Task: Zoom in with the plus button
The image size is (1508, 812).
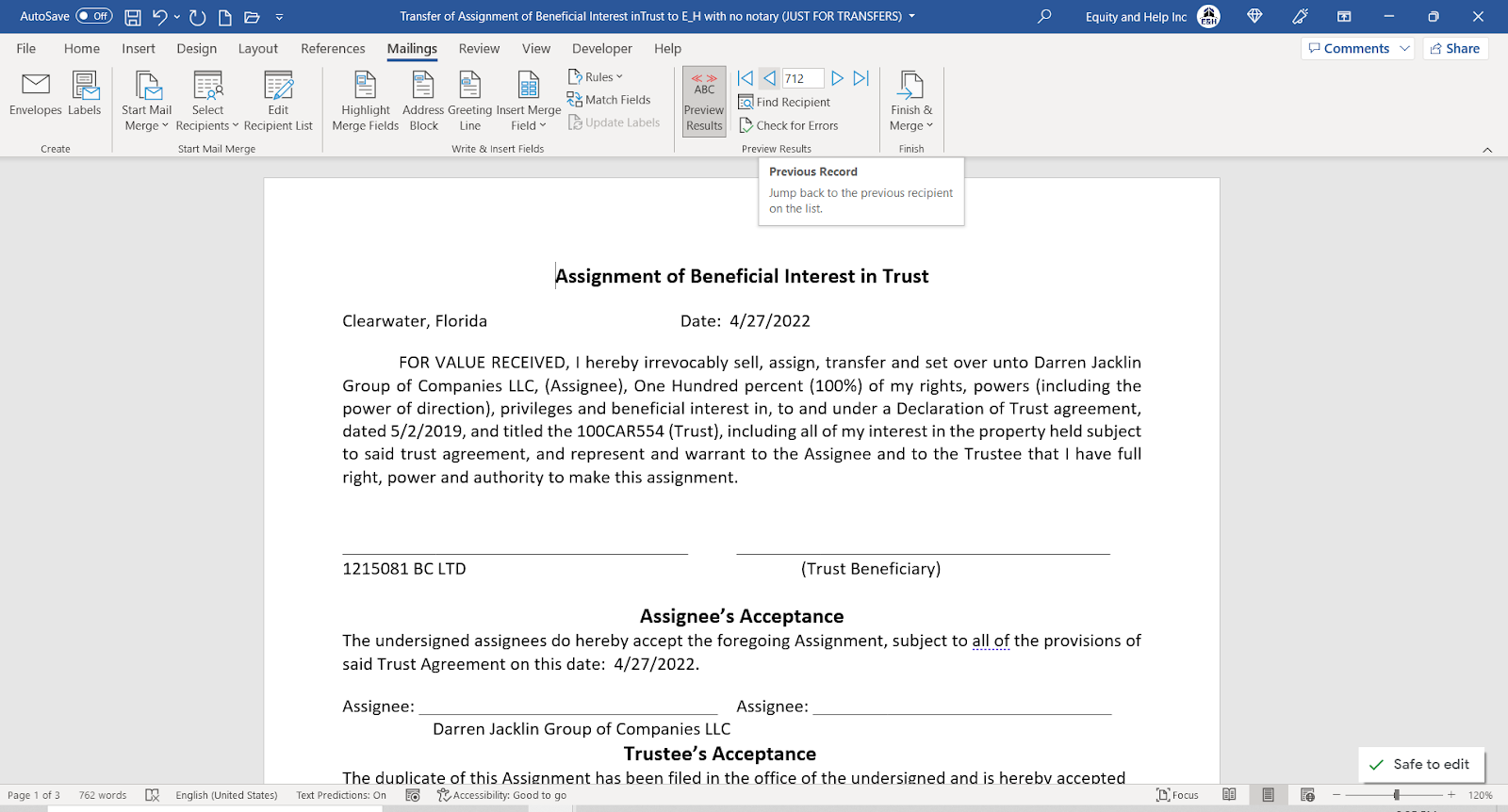Action: (x=1451, y=795)
